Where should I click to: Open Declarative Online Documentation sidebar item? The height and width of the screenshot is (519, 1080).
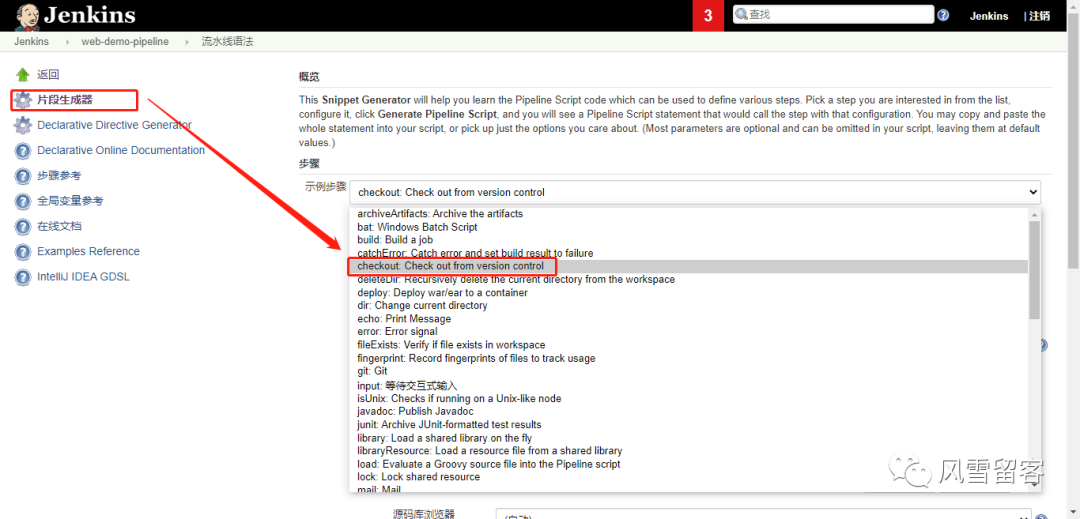(121, 150)
